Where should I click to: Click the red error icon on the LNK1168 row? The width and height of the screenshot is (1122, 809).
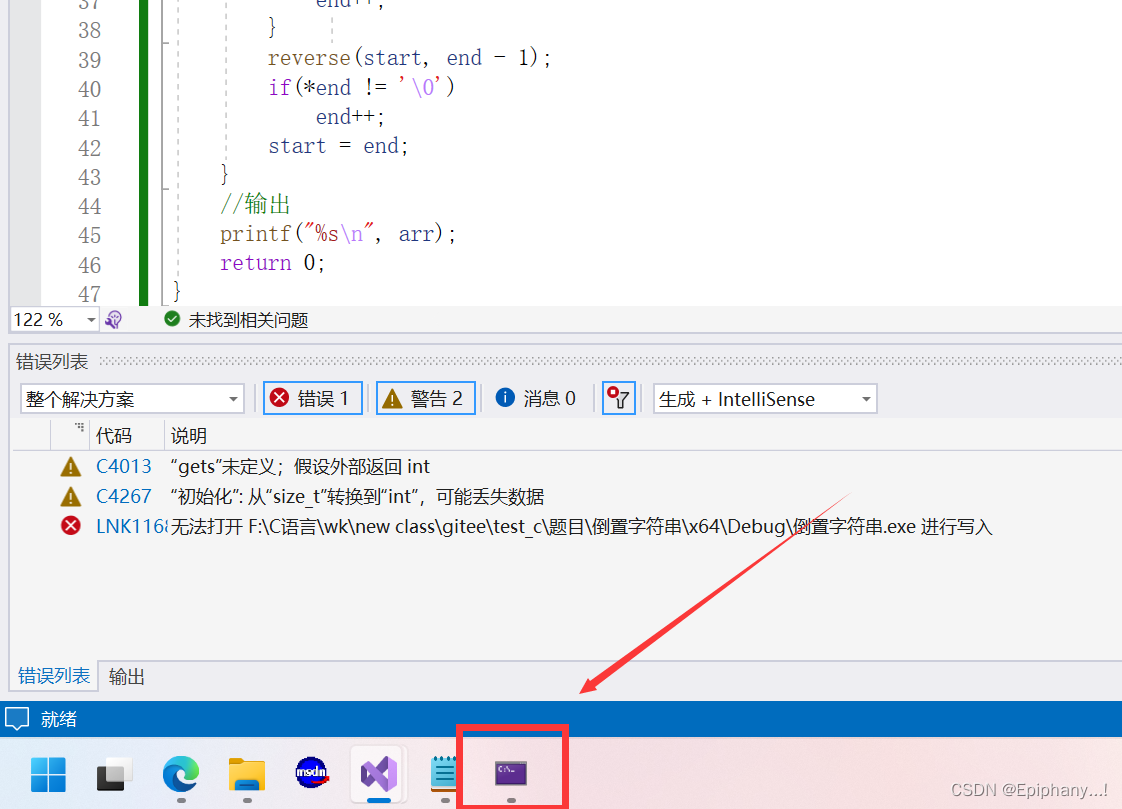70,526
